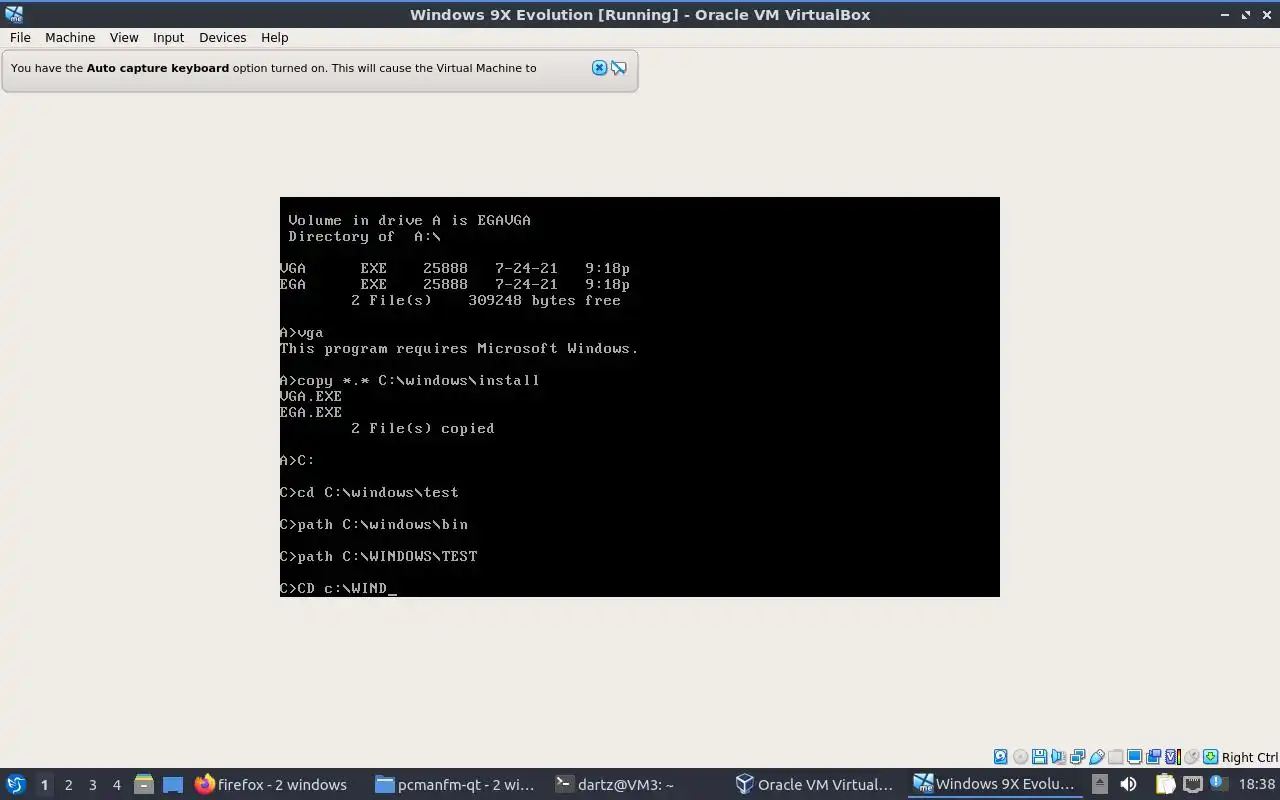The width and height of the screenshot is (1280, 800).
Task: Open the Help menu
Action: click(x=274, y=37)
